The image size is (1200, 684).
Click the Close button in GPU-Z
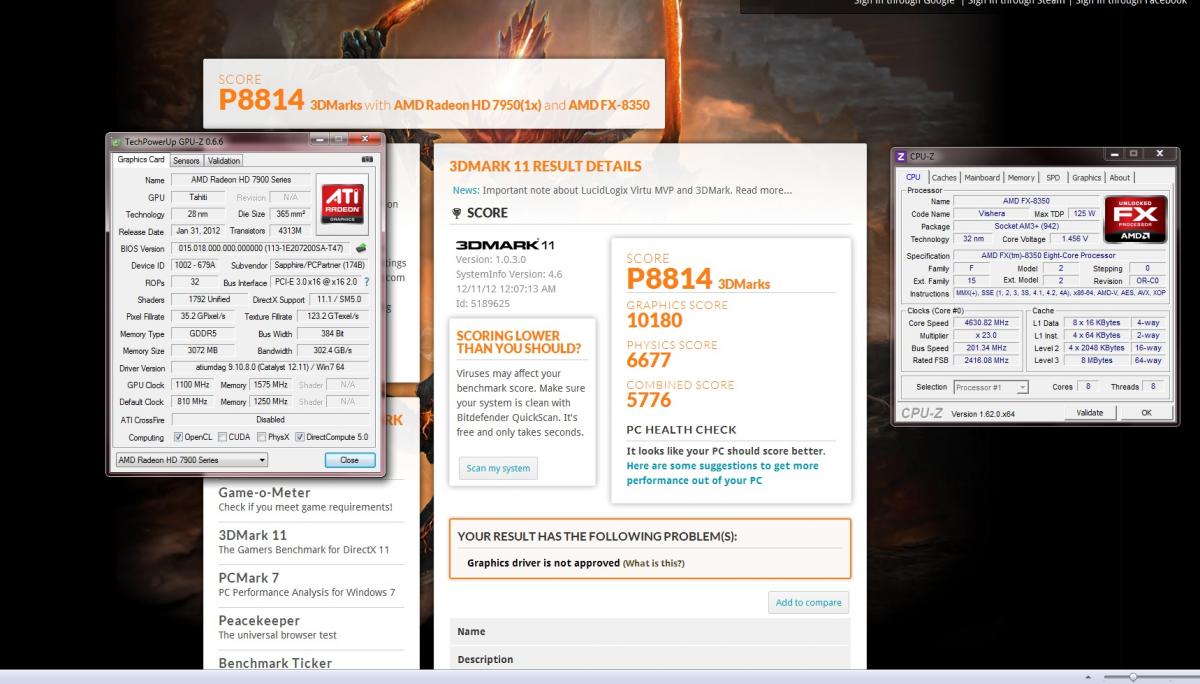coord(349,460)
